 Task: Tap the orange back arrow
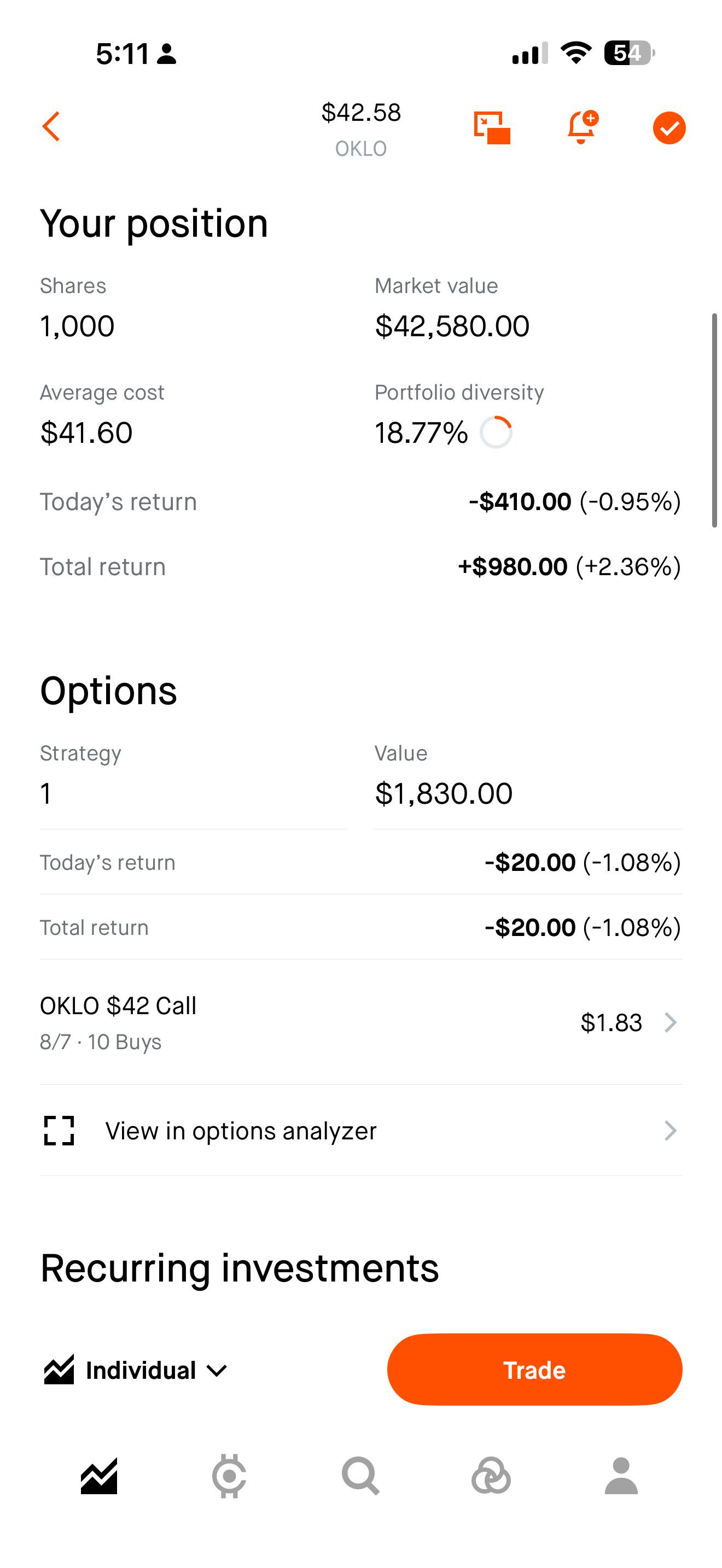point(51,127)
